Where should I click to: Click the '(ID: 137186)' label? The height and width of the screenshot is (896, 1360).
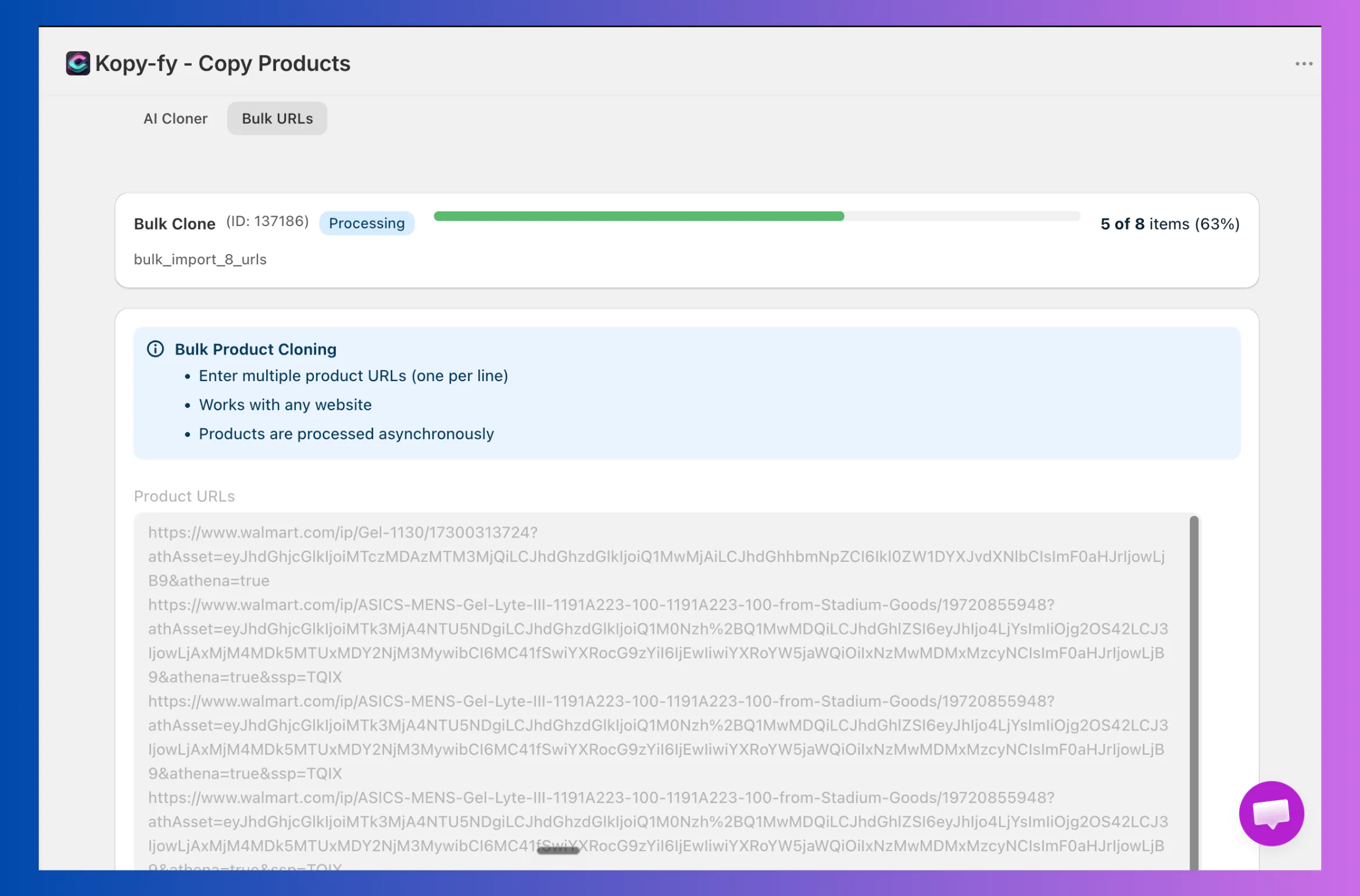click(x=267, y=221)
